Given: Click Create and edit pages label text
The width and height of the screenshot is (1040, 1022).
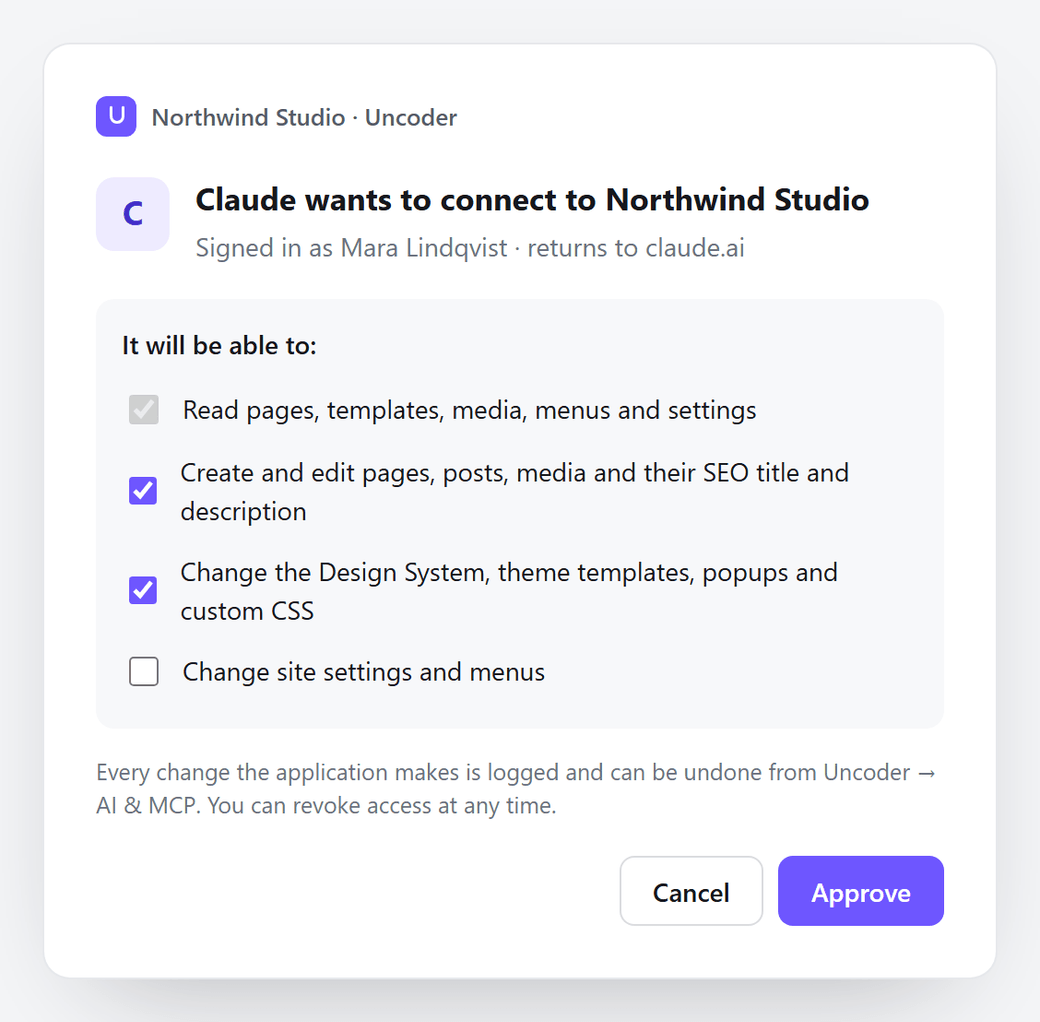Looking at the screenshot, I should pyautogui.click(x=515, y=492).
